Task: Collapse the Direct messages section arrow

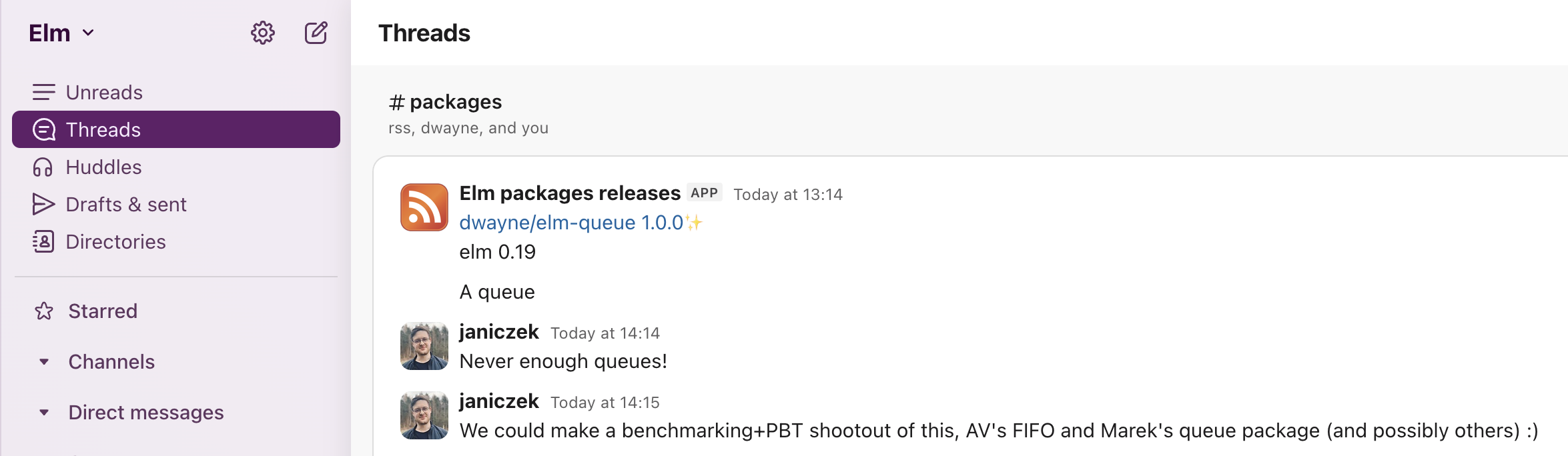Action: coord(44,412)
